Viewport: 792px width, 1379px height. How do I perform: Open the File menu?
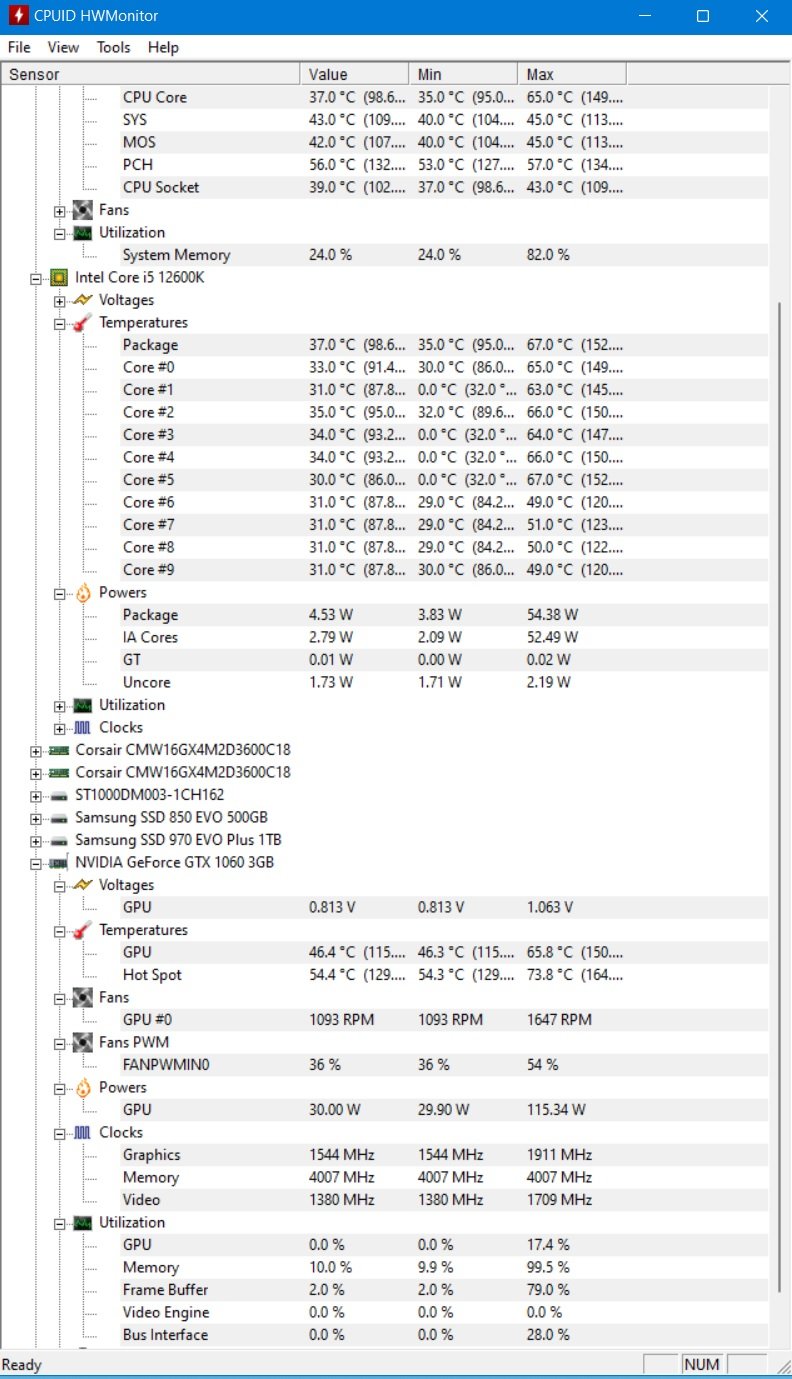click(x=19, y=47)
